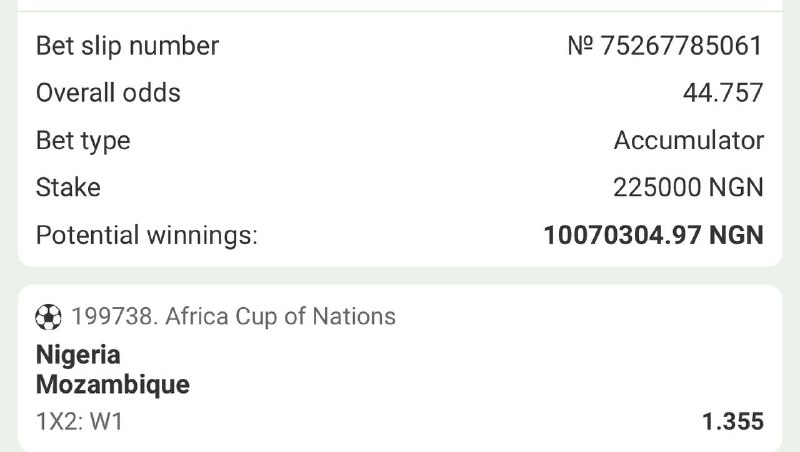Click the № symbol before the slip number
Screen dimensions: 800x452
click(581, 46)
